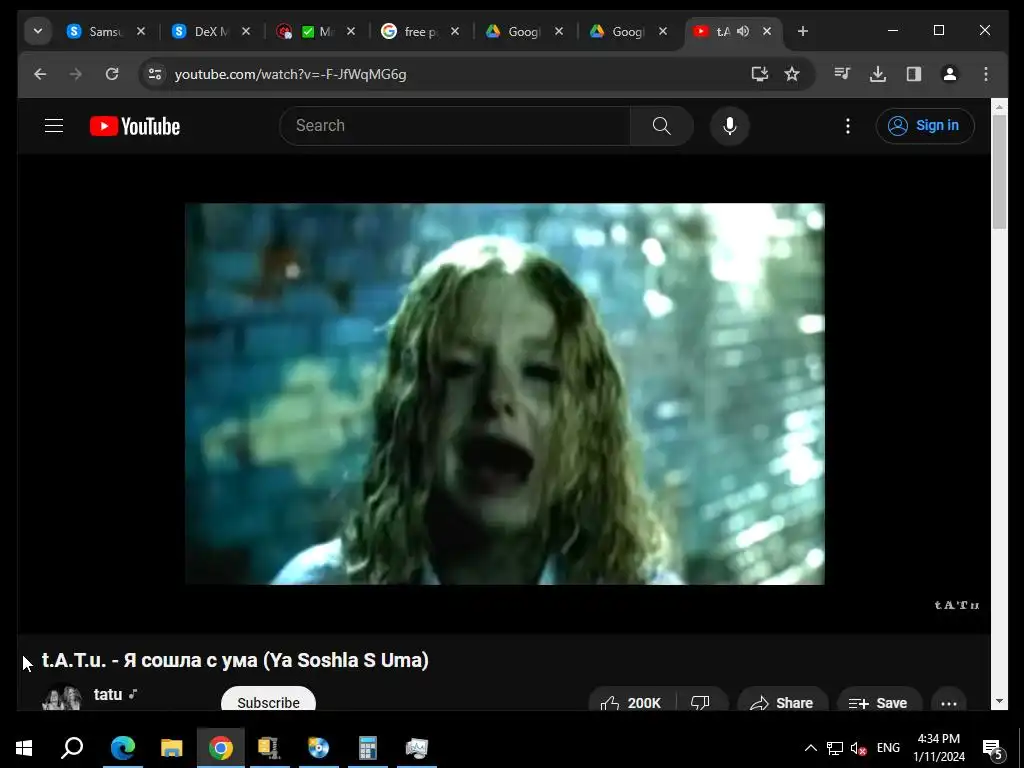Click the t.A.T.u. video title text
Image resolution: width=1024 pixels, height=768 pixels.
click(235, 660)
